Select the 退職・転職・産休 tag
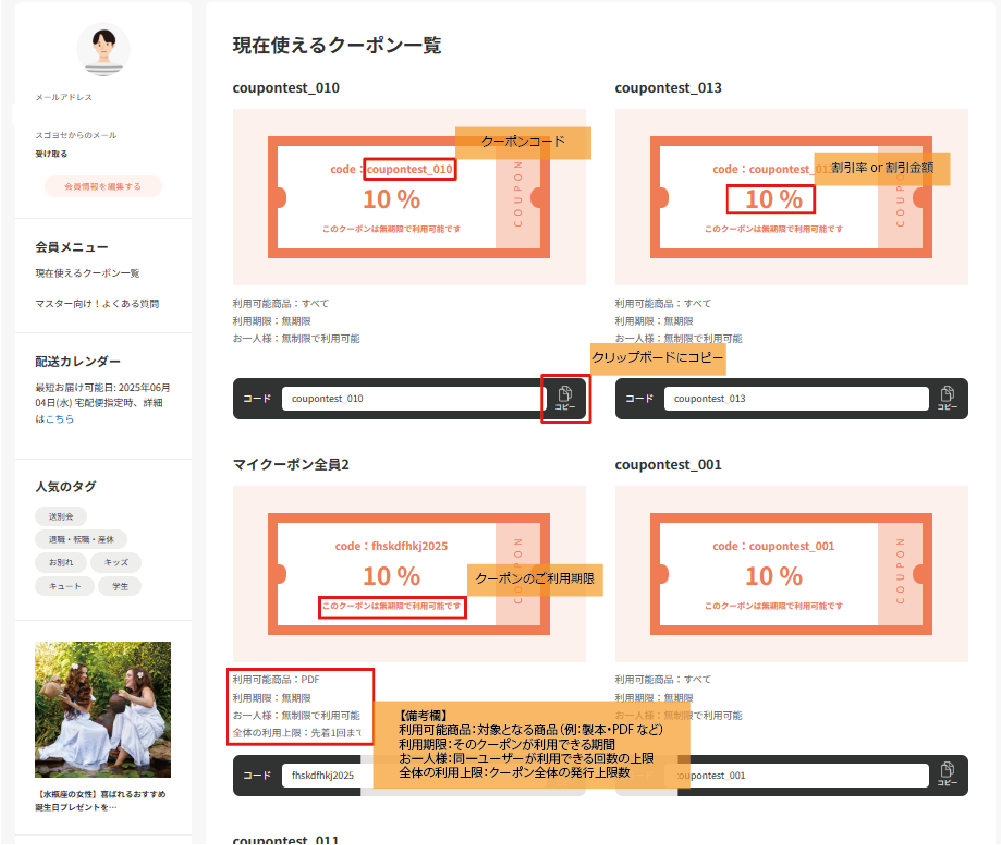Viewport: 1001px width, 845px height. [x=83, y=539]
